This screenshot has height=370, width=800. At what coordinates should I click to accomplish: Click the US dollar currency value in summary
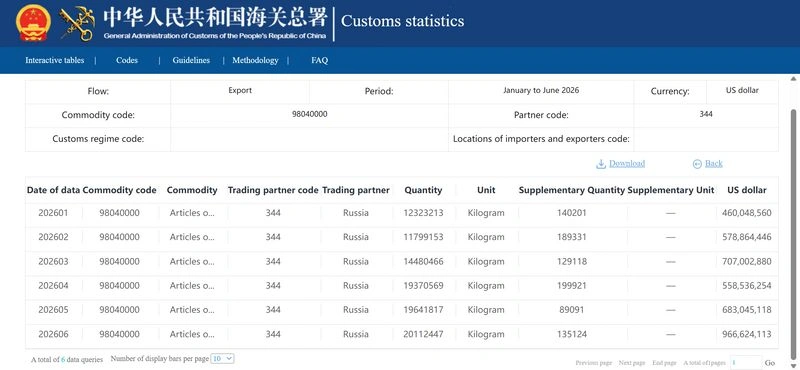[742, 90]
